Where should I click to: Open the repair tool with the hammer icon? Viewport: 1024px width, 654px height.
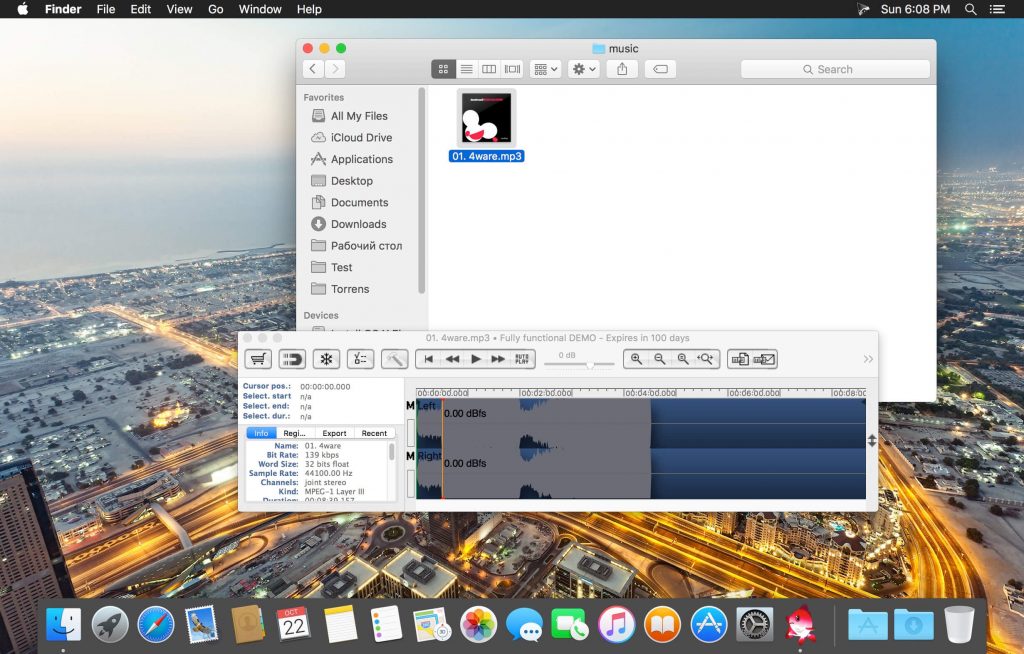(x=395, y=359)
